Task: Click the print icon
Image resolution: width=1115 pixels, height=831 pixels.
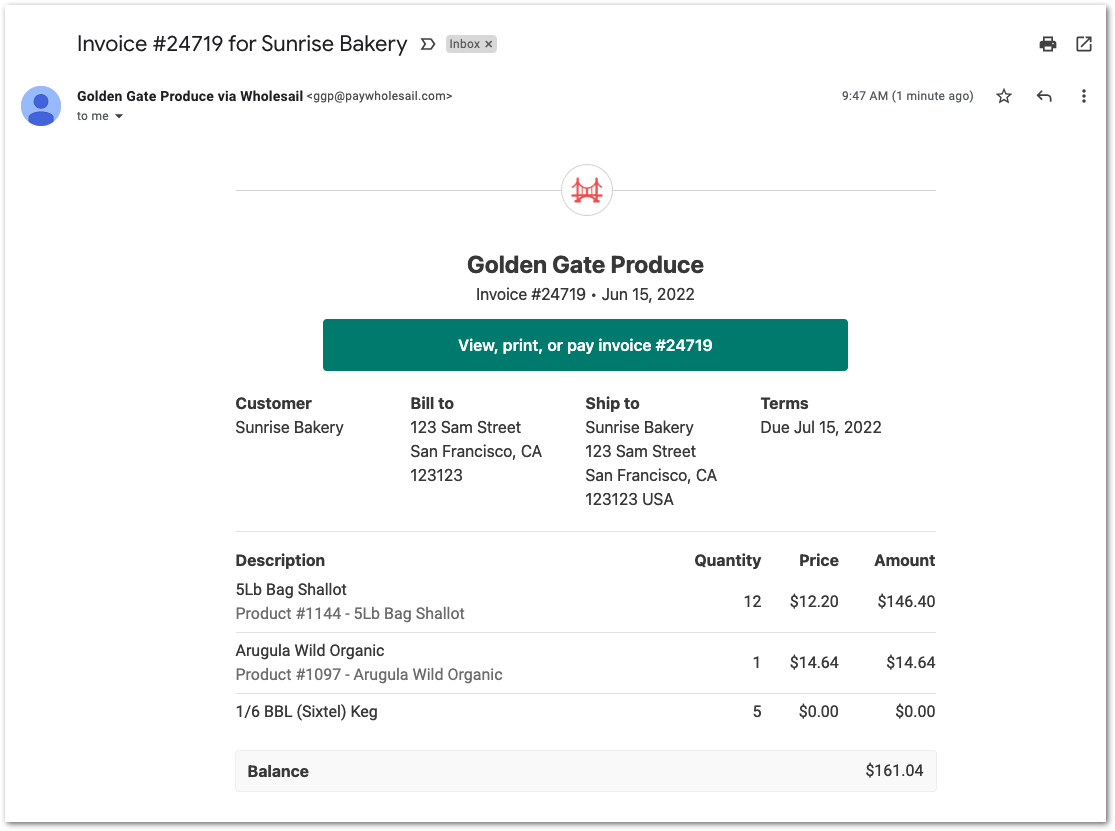Action: 1047,44
